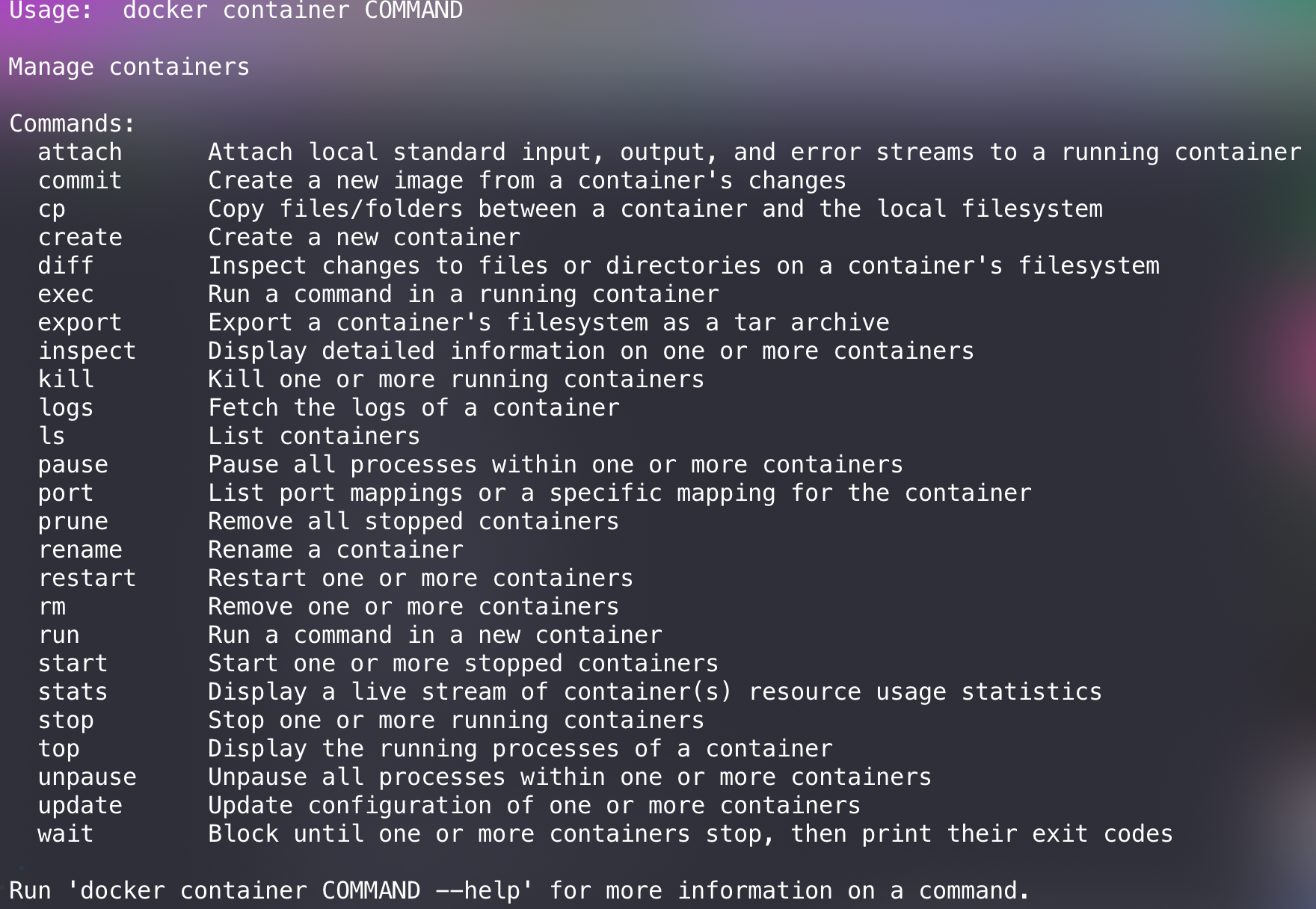Click the 'exec' command name

(x=66, y=295)
